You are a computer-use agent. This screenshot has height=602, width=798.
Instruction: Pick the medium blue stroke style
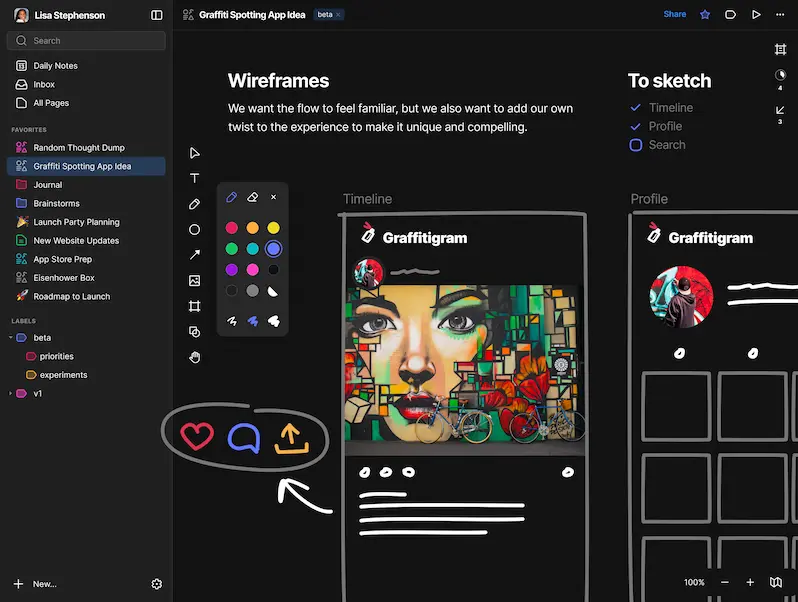pos(252,321)
